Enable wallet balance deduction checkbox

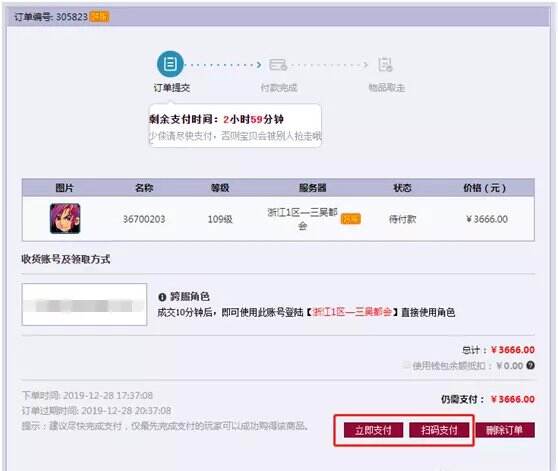point(406,365)
